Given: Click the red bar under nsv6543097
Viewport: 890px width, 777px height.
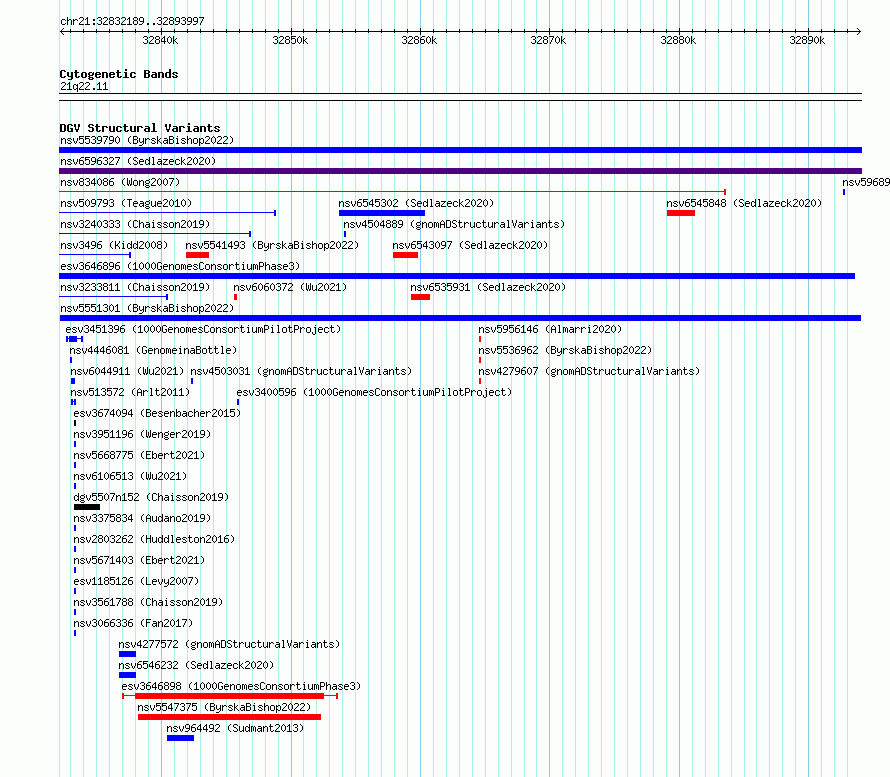Looking at the screenshot, I should (405, 255).
